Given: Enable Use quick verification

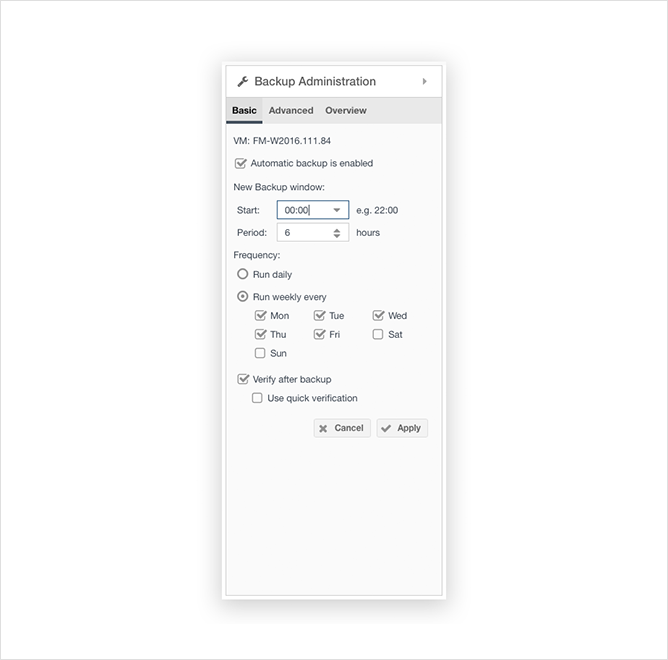Looking at the screenshot, I should click(x=257, y=398).
